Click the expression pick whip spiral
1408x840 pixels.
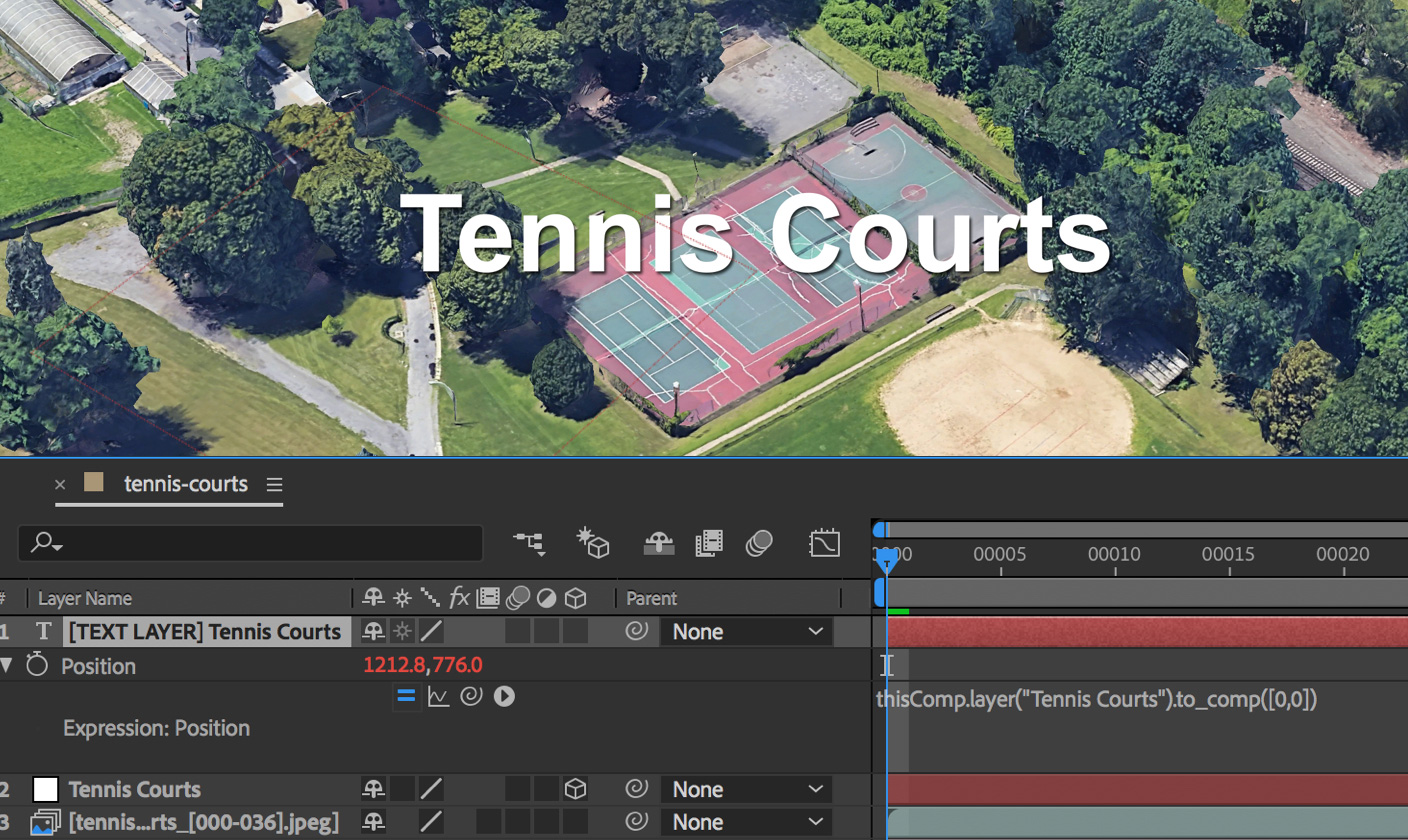pyautogui.click(x=470, y=696)
